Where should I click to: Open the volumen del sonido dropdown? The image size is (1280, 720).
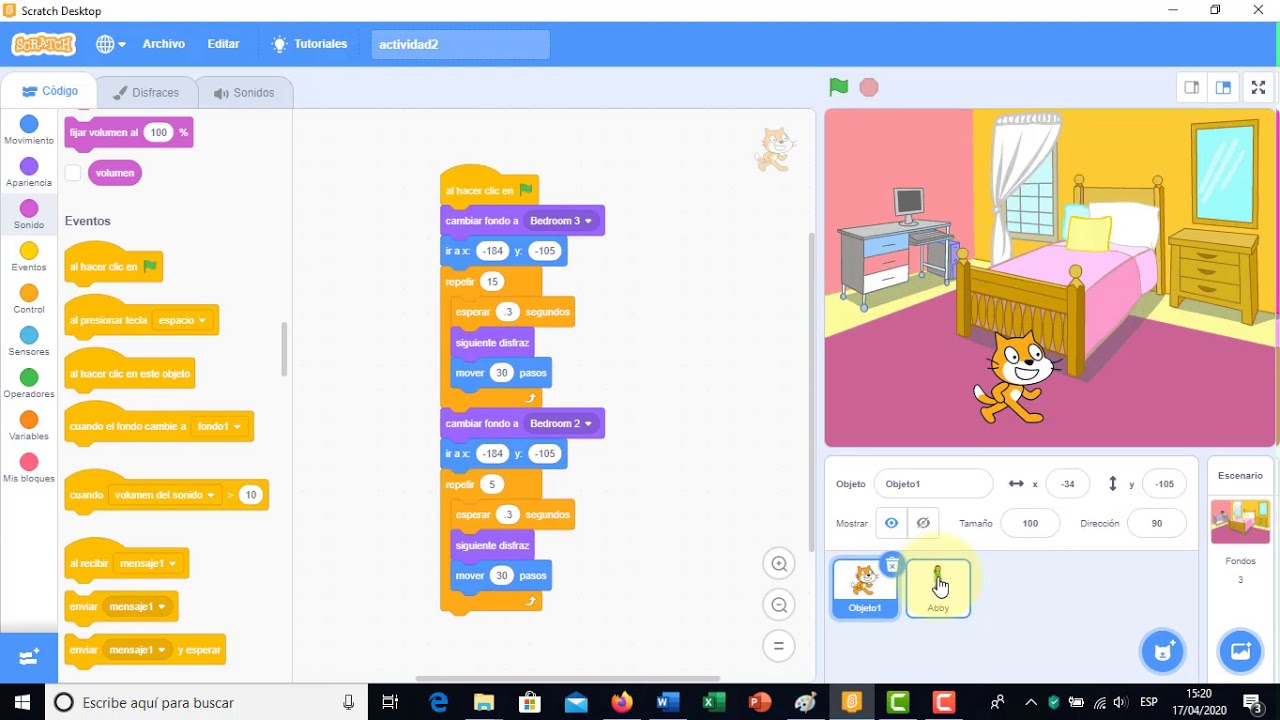(165, 495)
